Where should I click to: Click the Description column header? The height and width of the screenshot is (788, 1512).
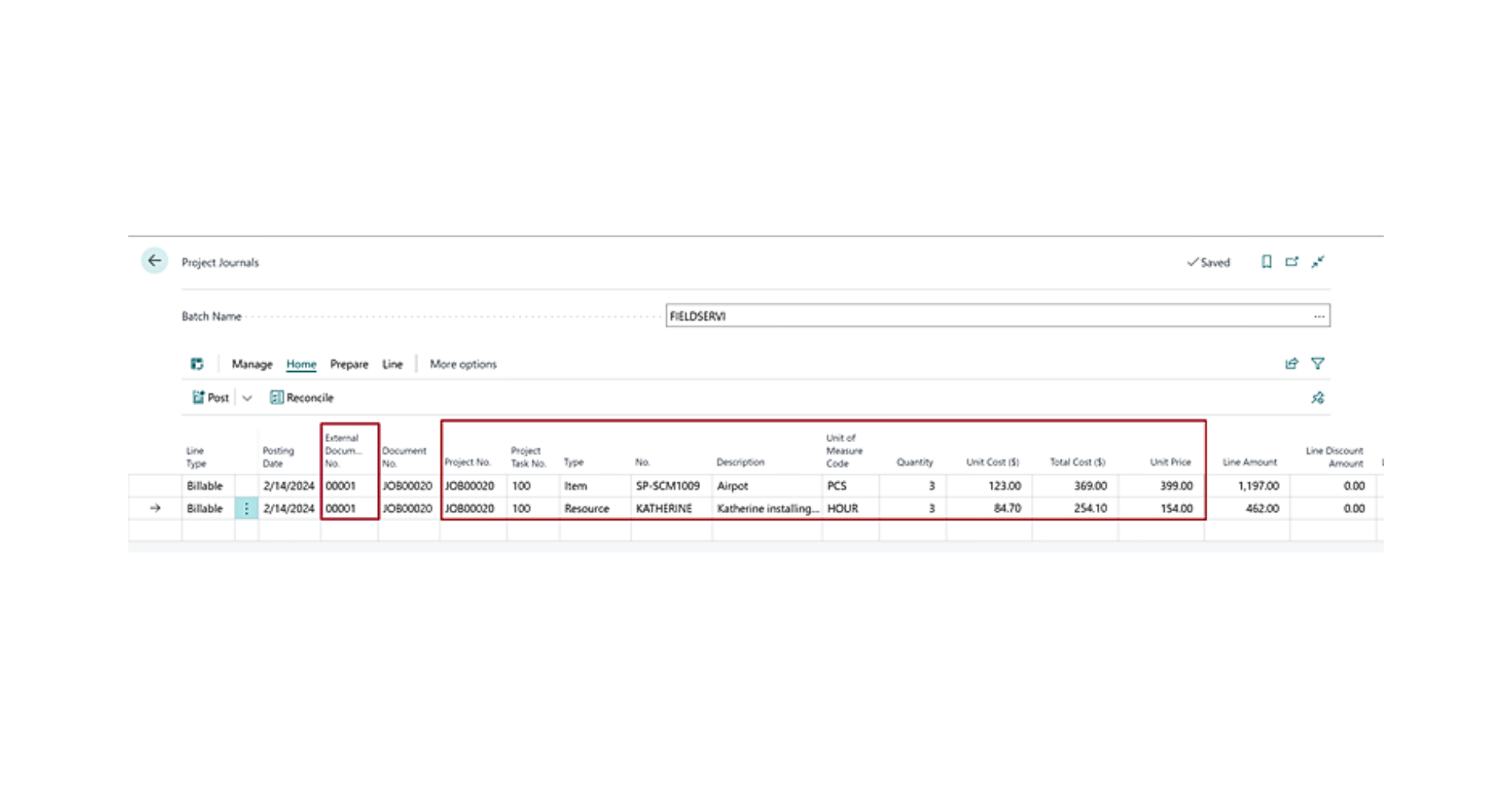click(740, 463)
